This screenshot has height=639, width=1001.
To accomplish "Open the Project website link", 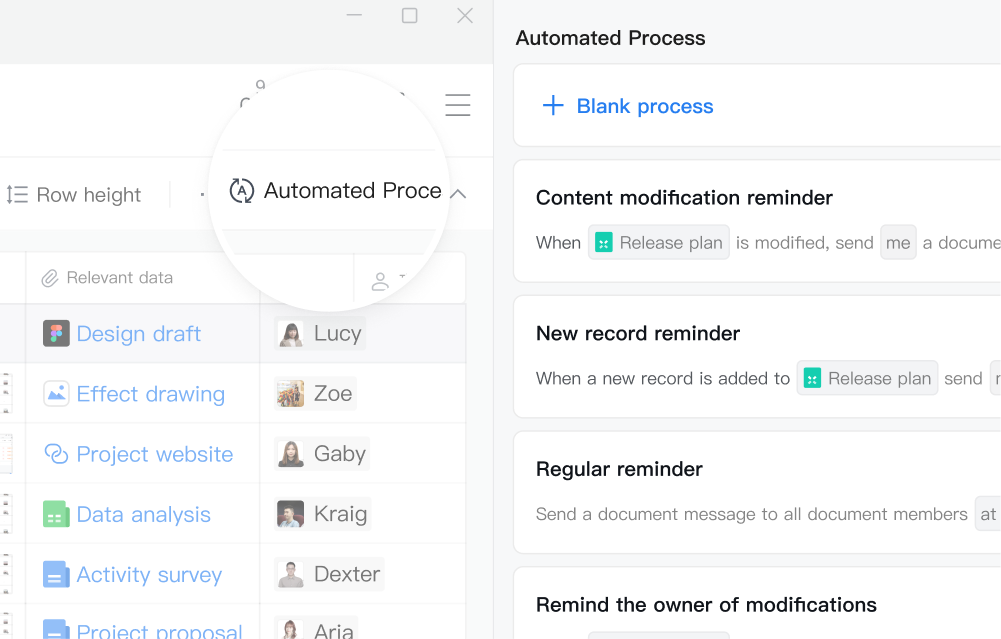I will click(154, 454).
